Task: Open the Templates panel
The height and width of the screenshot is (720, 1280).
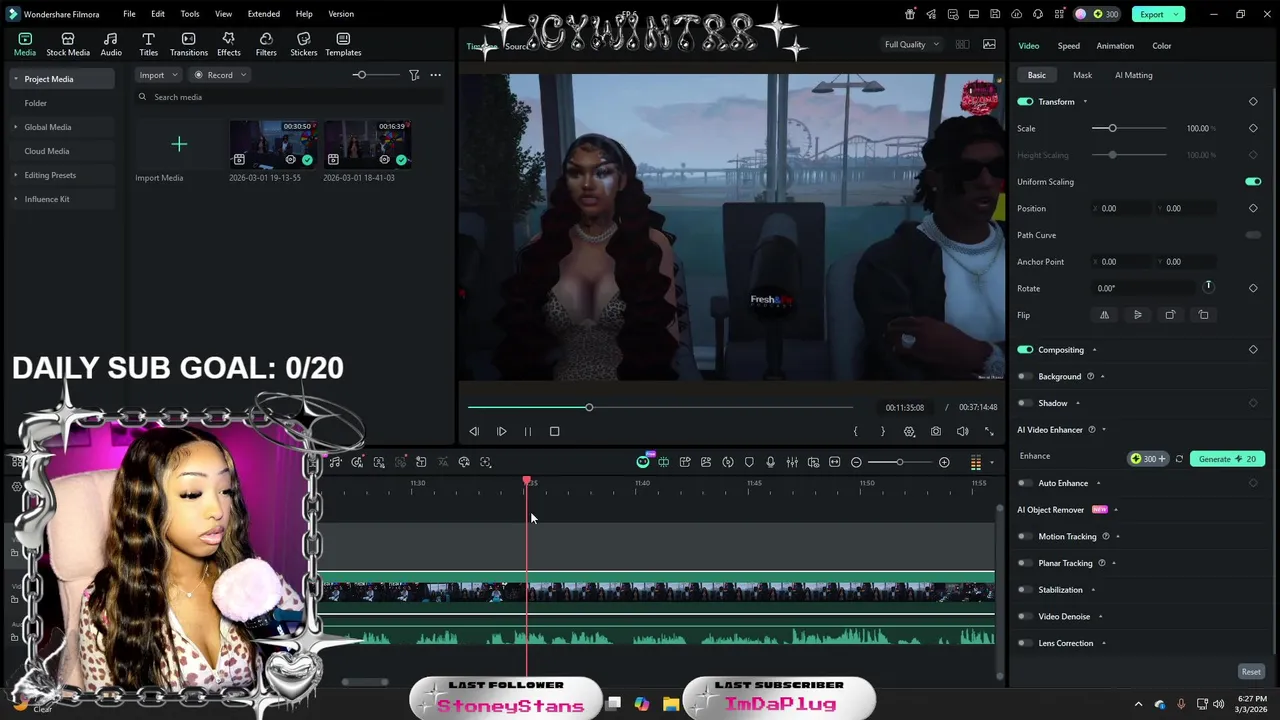Action: pyautogui.click(x=343, y=44)
